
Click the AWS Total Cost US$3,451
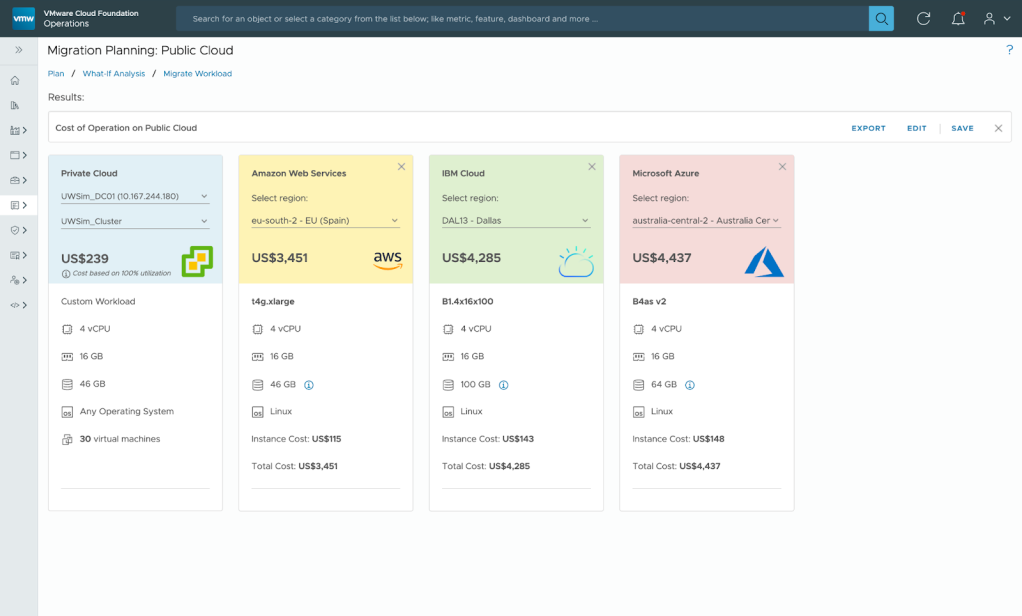295,466
